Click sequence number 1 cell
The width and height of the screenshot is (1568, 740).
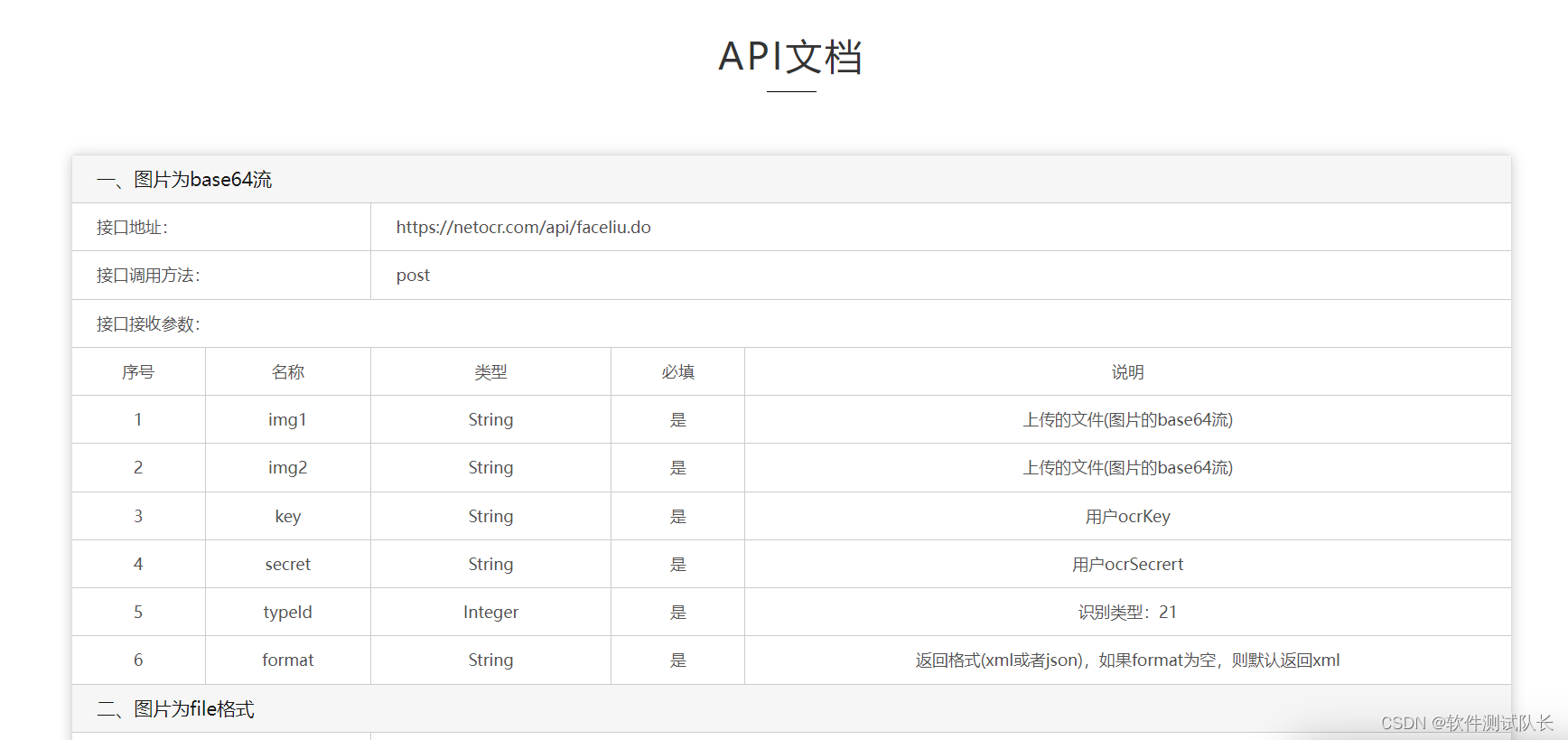click(138, 419)
